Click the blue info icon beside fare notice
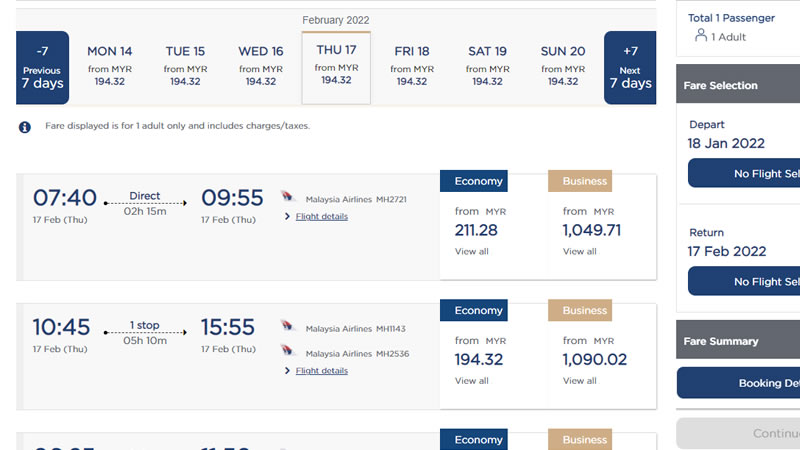 [24, 127]
